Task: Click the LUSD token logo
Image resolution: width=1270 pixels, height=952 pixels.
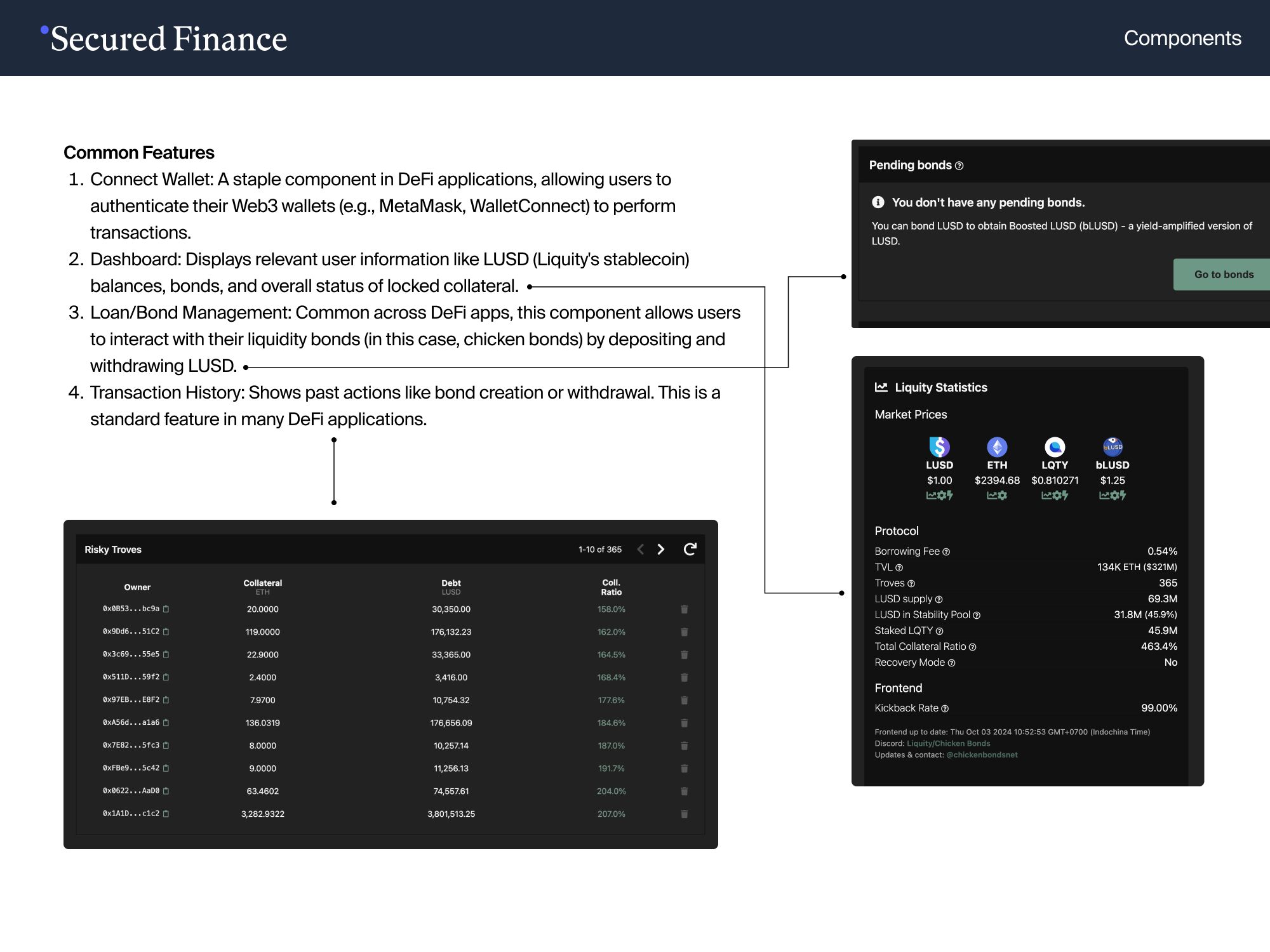Action: [x=939, y=447]
